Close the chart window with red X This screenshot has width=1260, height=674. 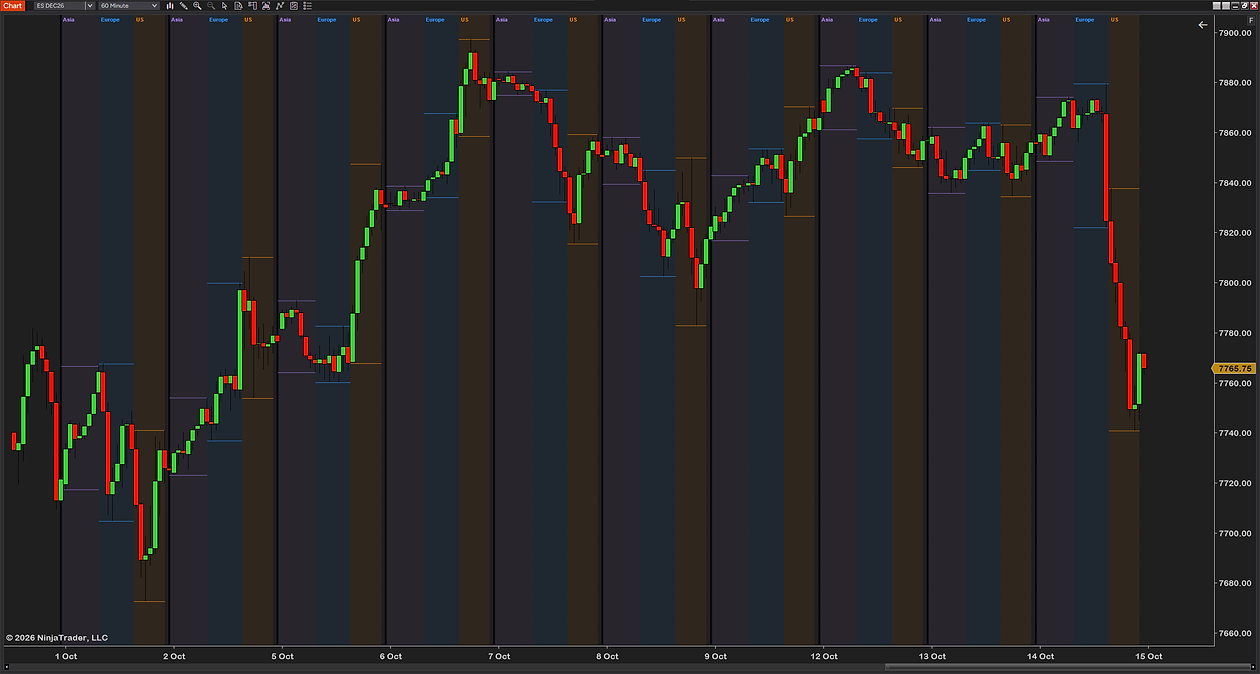1254,6
